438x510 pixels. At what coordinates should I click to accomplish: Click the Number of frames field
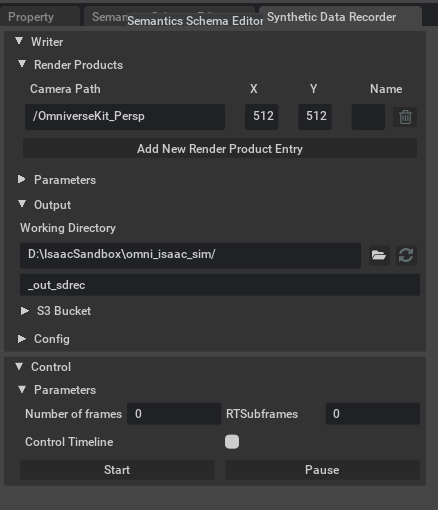tap(174, 414)
